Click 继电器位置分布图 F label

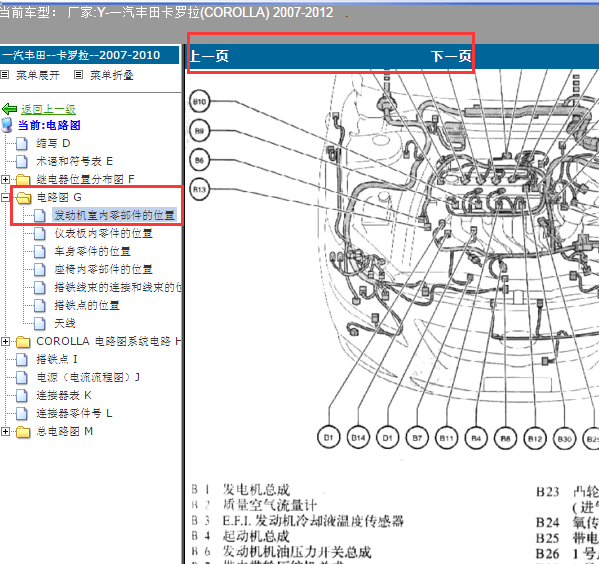tap(86, 179)
